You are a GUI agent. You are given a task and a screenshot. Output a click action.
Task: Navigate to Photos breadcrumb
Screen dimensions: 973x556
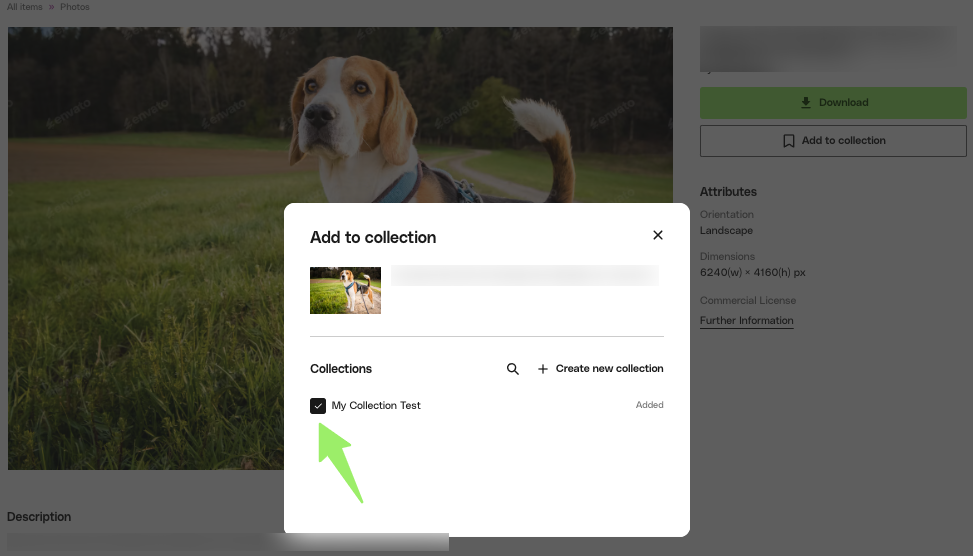[74, 7]
